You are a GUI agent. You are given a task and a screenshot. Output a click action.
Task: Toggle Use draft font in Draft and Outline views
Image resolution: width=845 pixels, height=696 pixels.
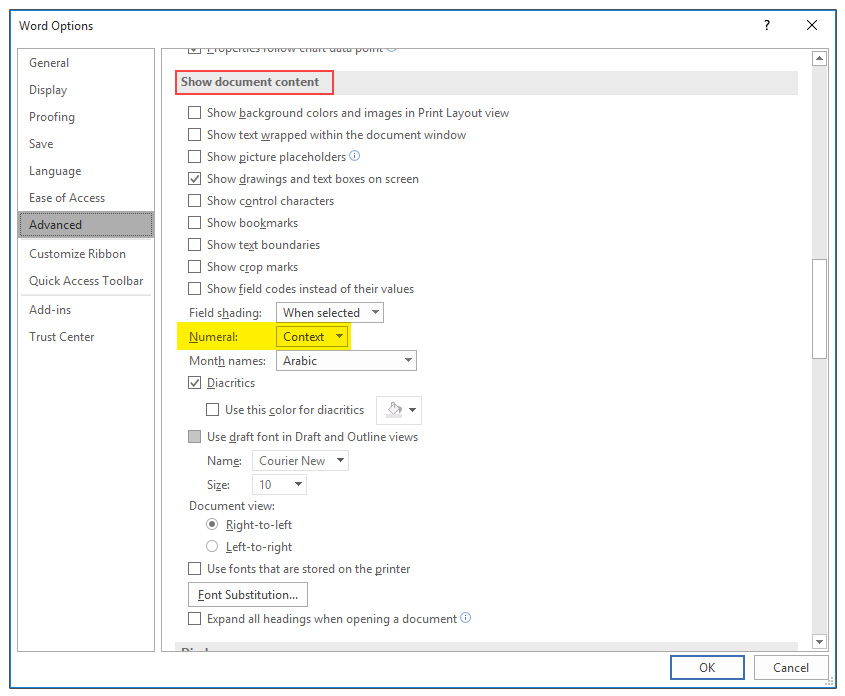194,436
